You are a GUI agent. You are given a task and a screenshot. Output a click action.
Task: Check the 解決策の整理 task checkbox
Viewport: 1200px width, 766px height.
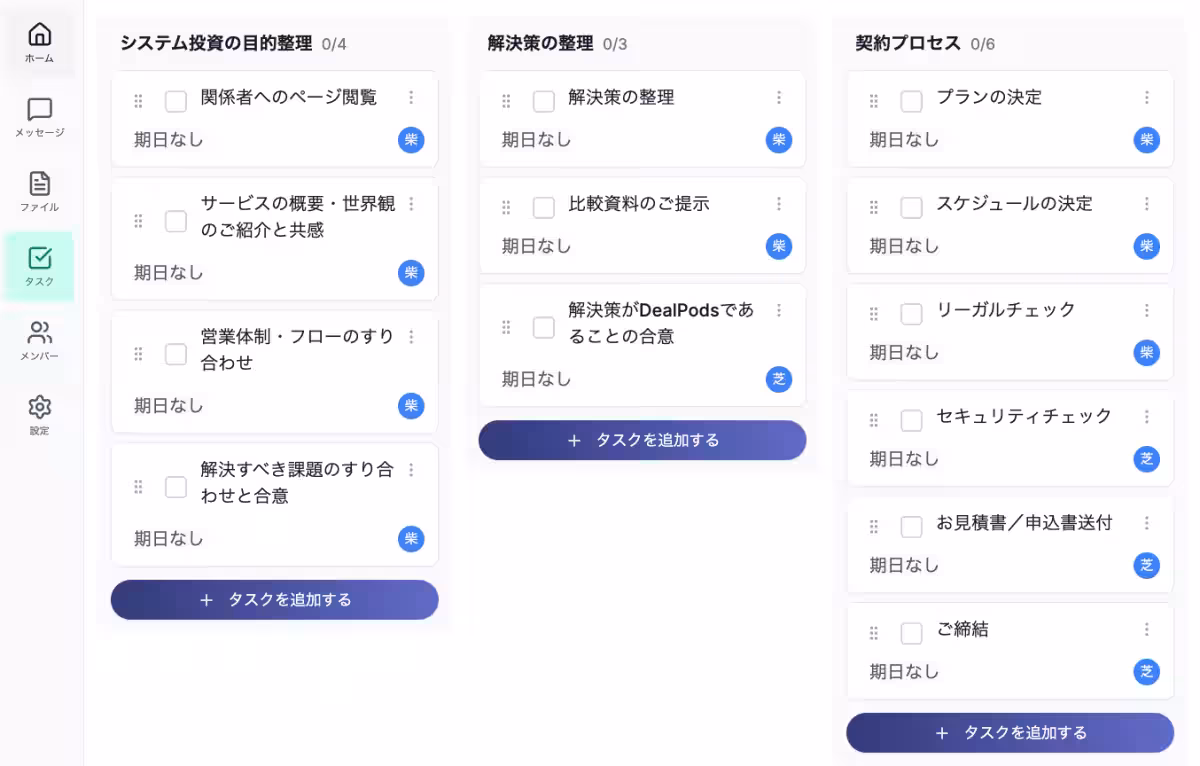(543, 99)
